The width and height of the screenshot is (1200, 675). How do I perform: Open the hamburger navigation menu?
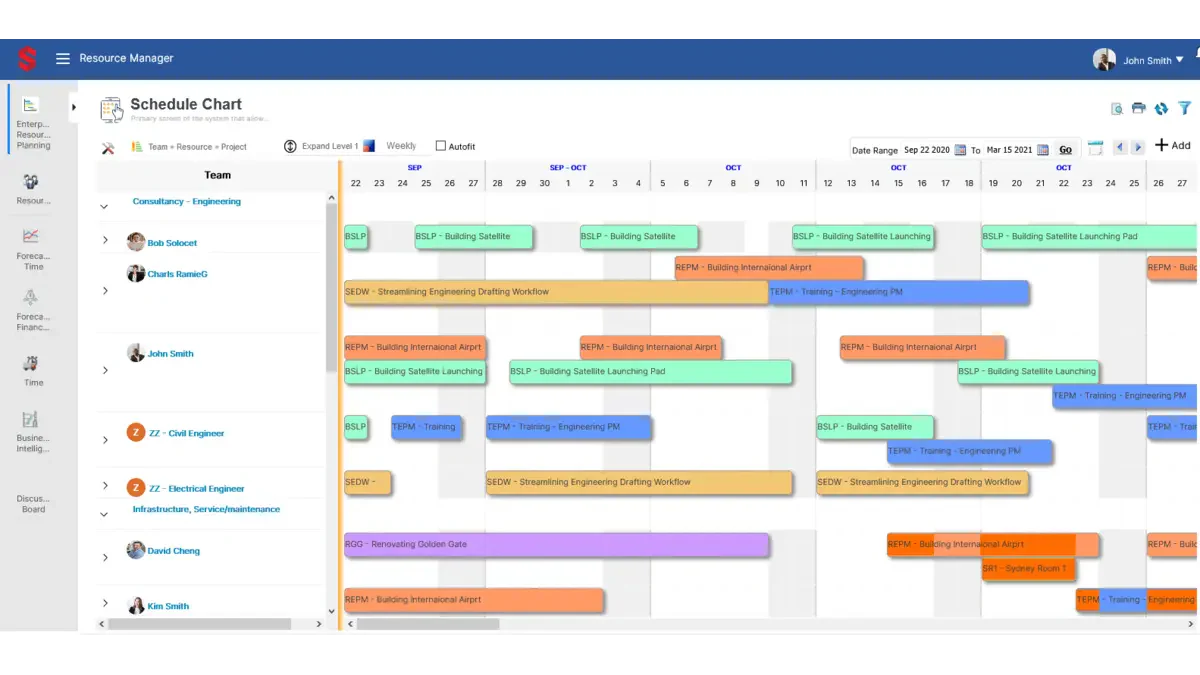click(63, 59)
